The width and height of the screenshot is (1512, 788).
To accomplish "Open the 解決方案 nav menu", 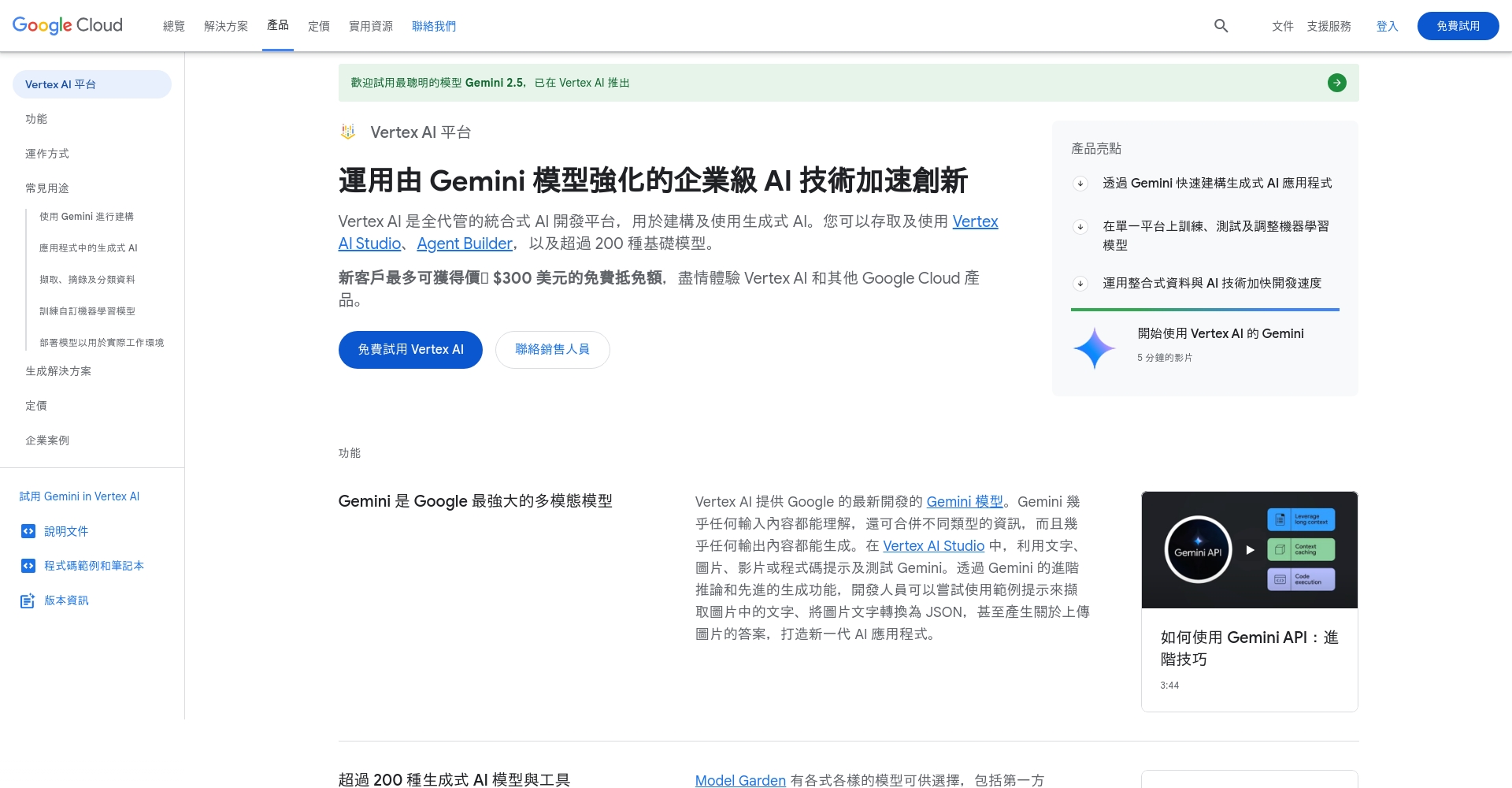I will [x=226, y=26].
